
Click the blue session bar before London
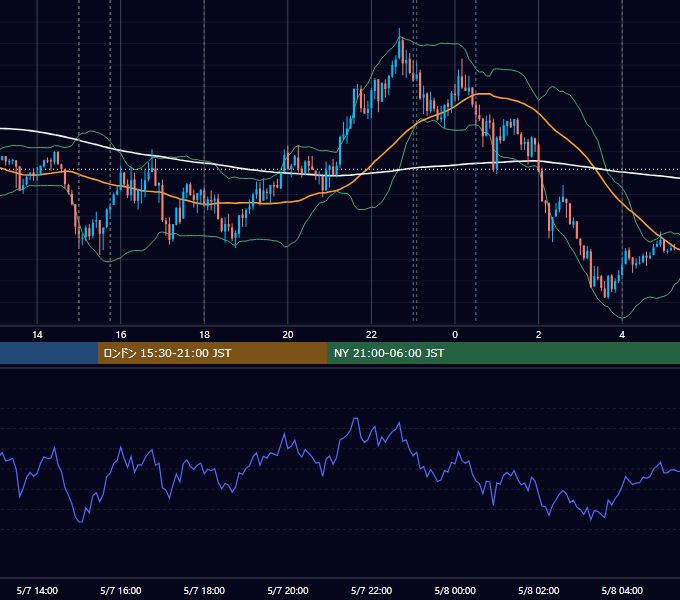point(49,353)
